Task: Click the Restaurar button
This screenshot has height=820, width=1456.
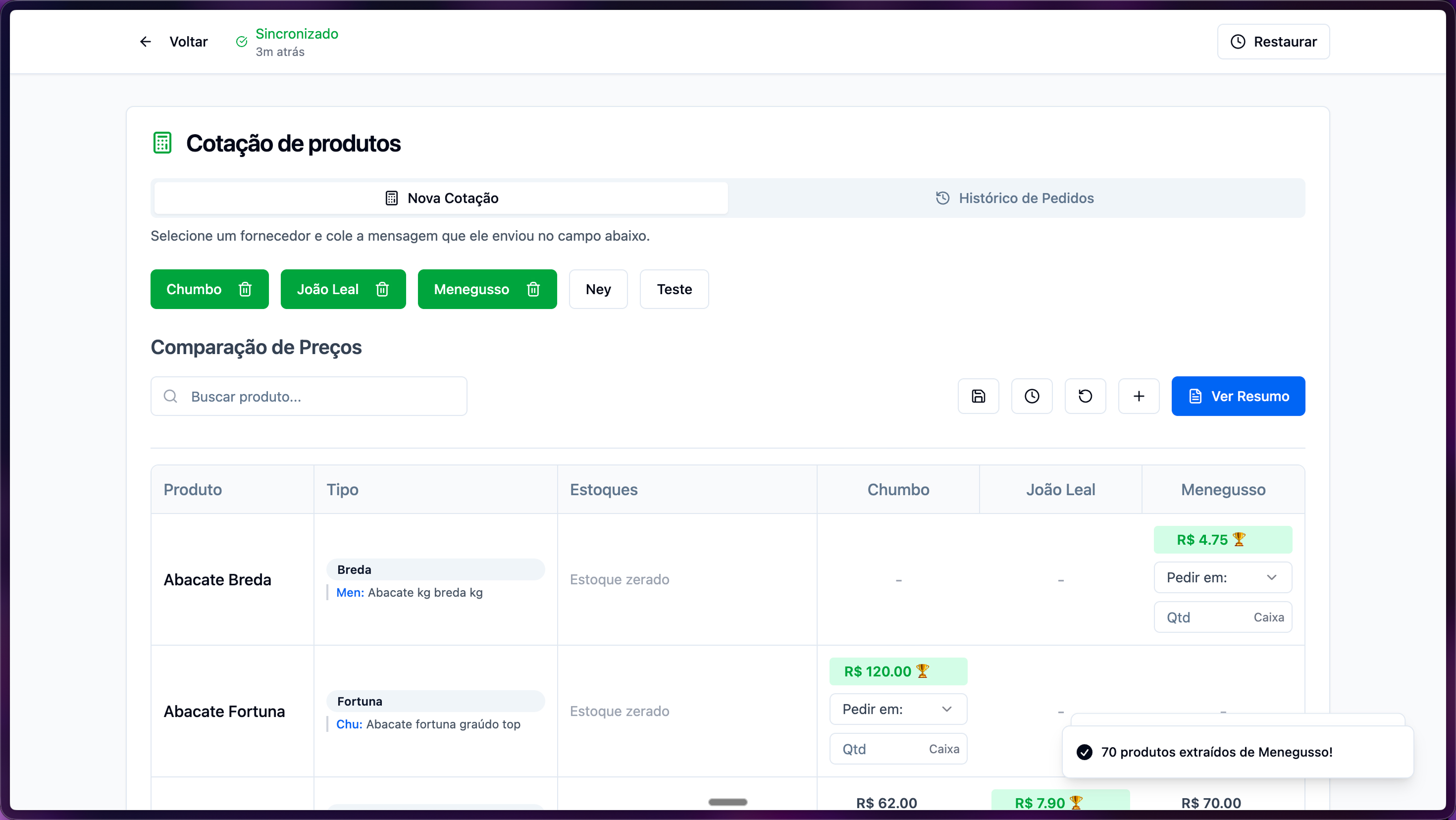Action: 1273,42
